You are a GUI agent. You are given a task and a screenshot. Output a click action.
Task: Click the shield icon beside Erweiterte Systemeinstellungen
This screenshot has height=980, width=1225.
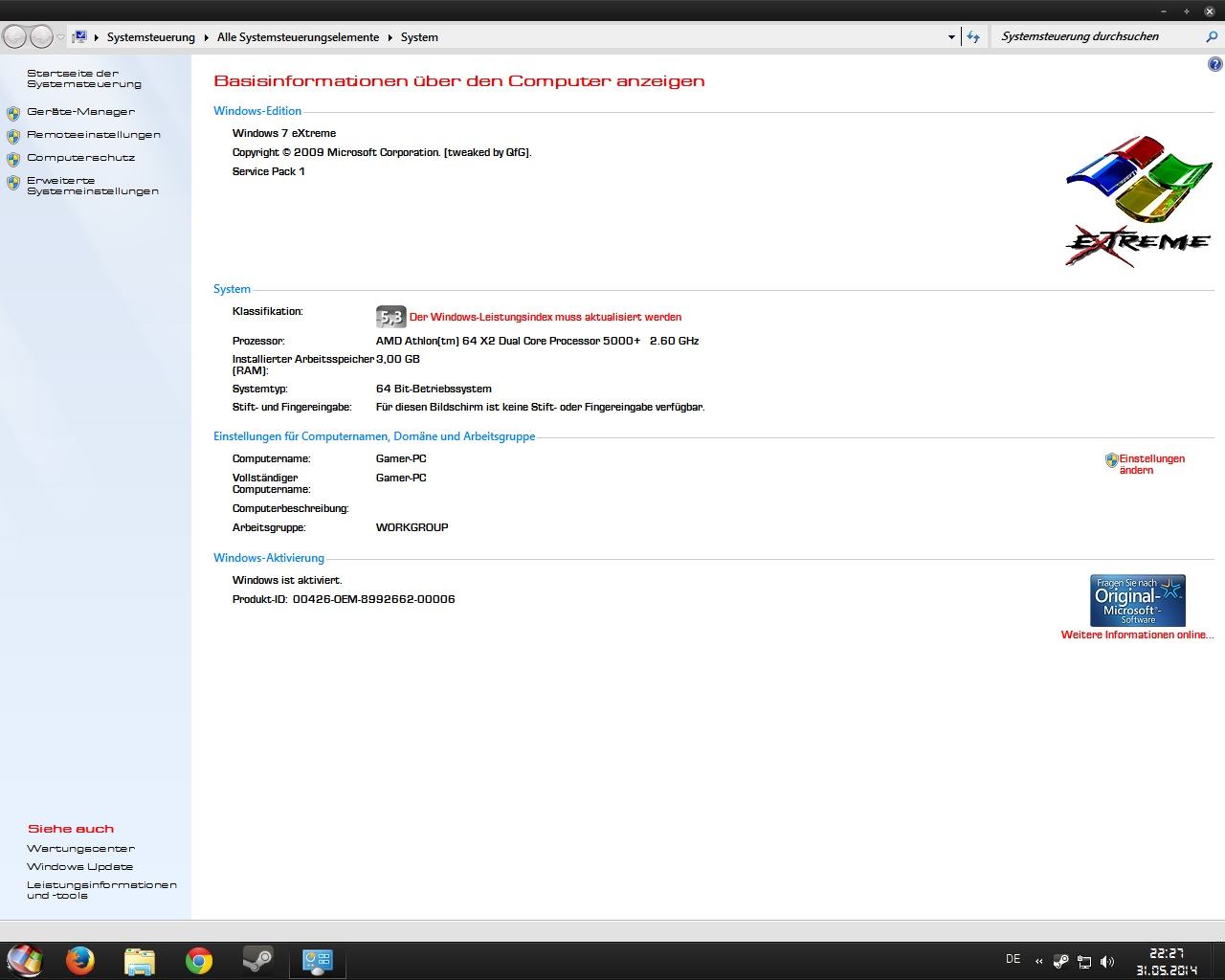(x=13, y=183)
